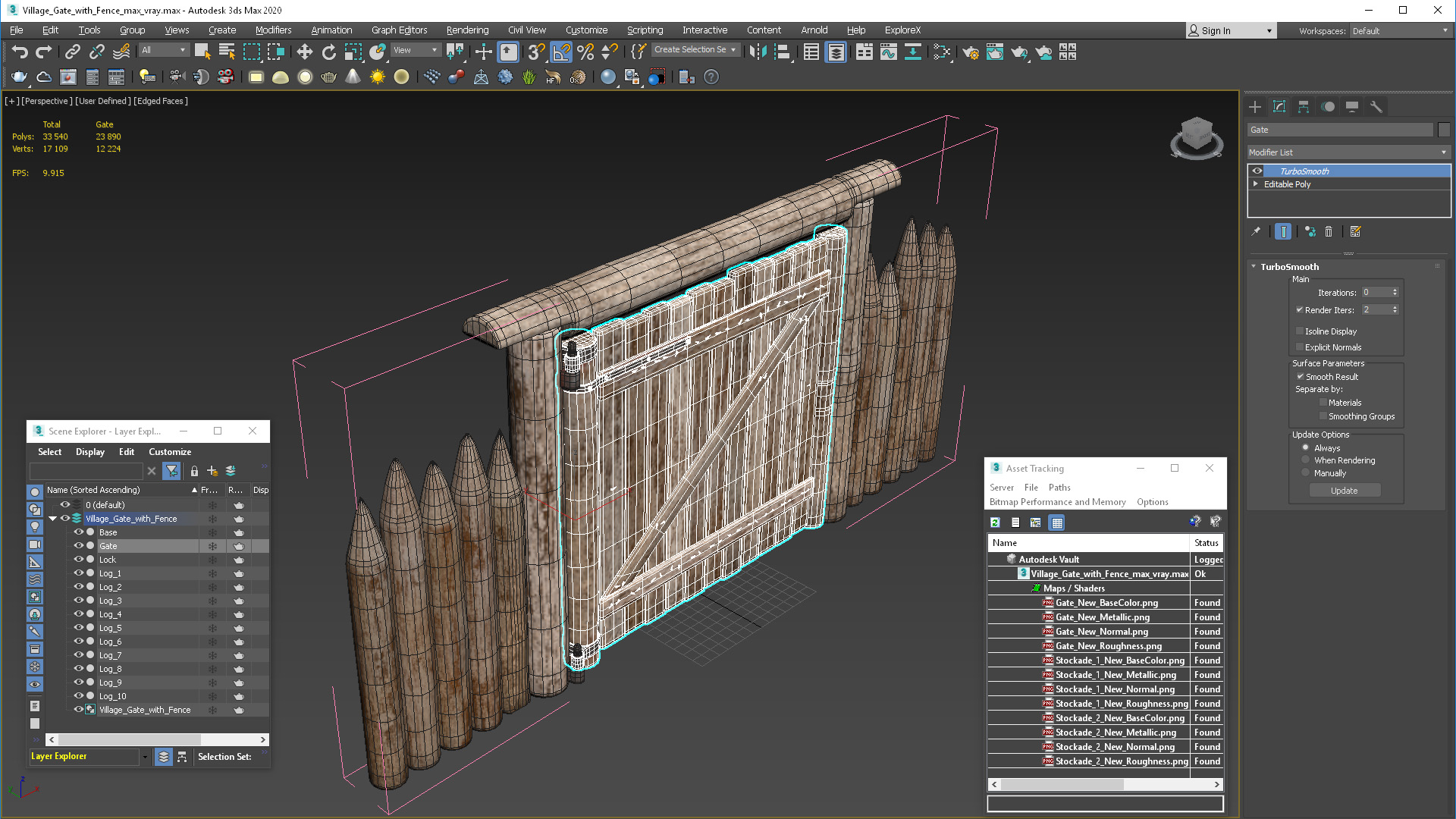Viewport: 1456px width, 819px height.
Task: Click the Iterations spinner arrows
Action: [x=1395, y=292]
